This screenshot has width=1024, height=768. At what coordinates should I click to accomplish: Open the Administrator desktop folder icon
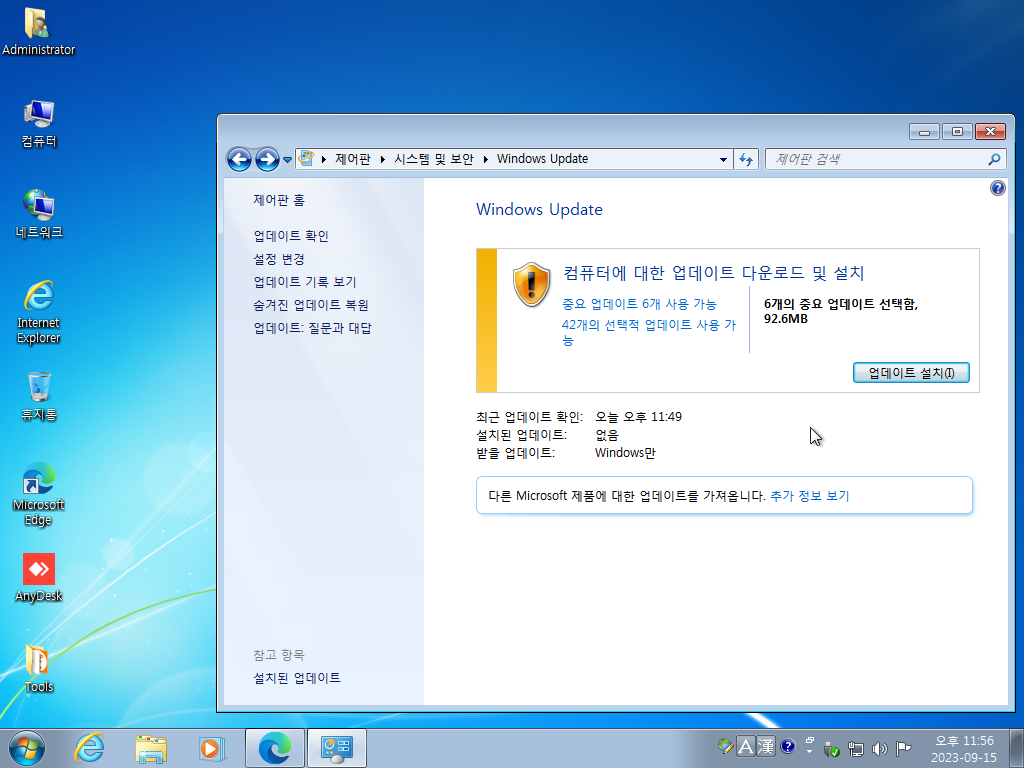point(39,31)
